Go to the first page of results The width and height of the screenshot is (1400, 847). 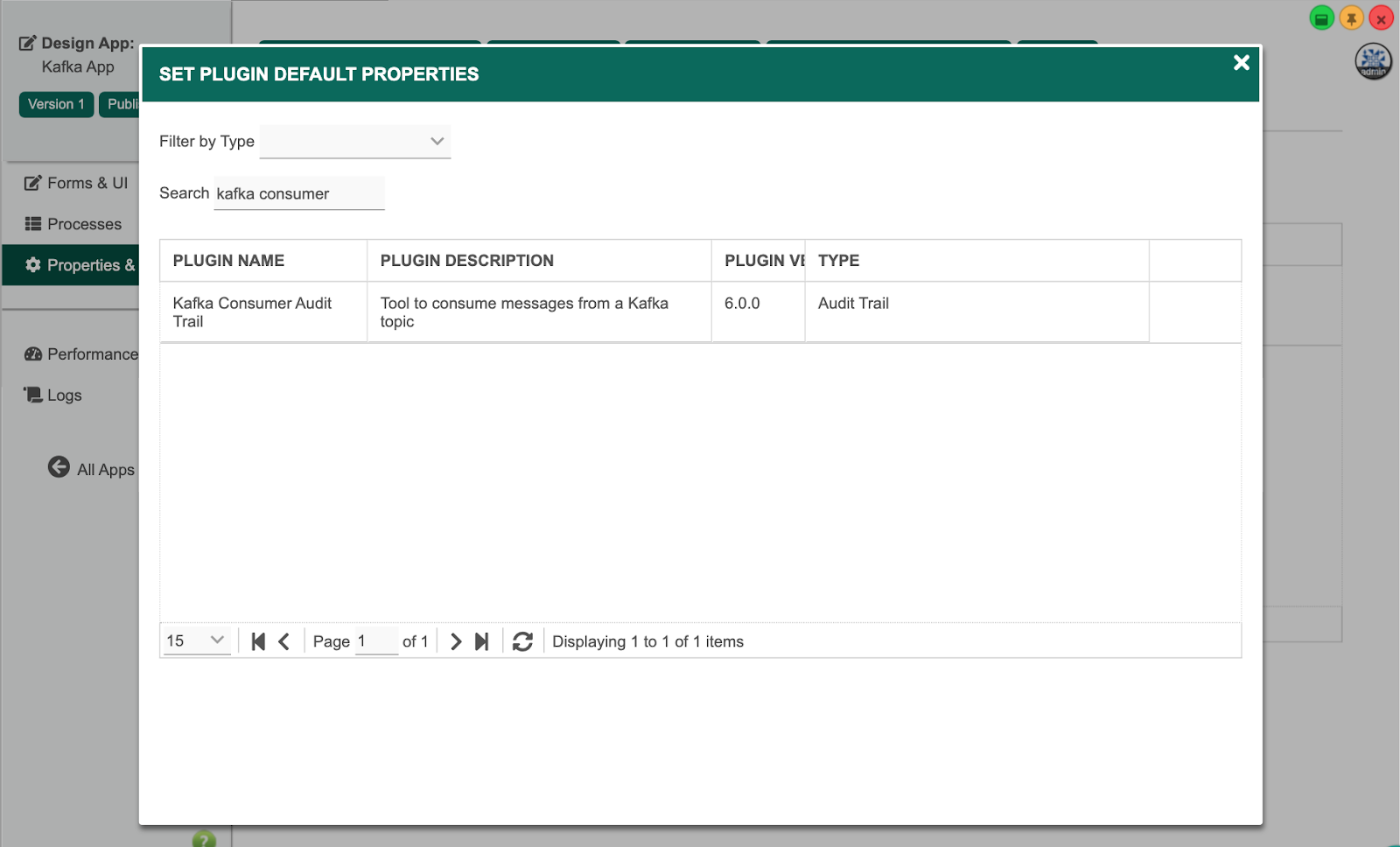[x=258, y=641]
